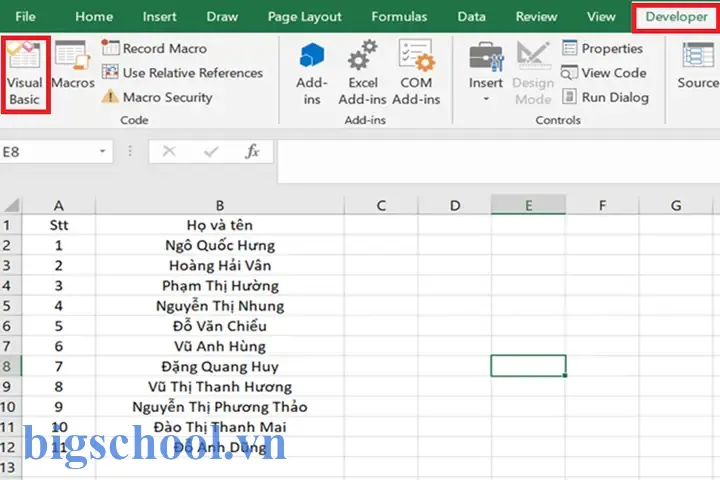This screenshot has height=480, width=720.
Task: Select column E header
Action: point(529,205)
